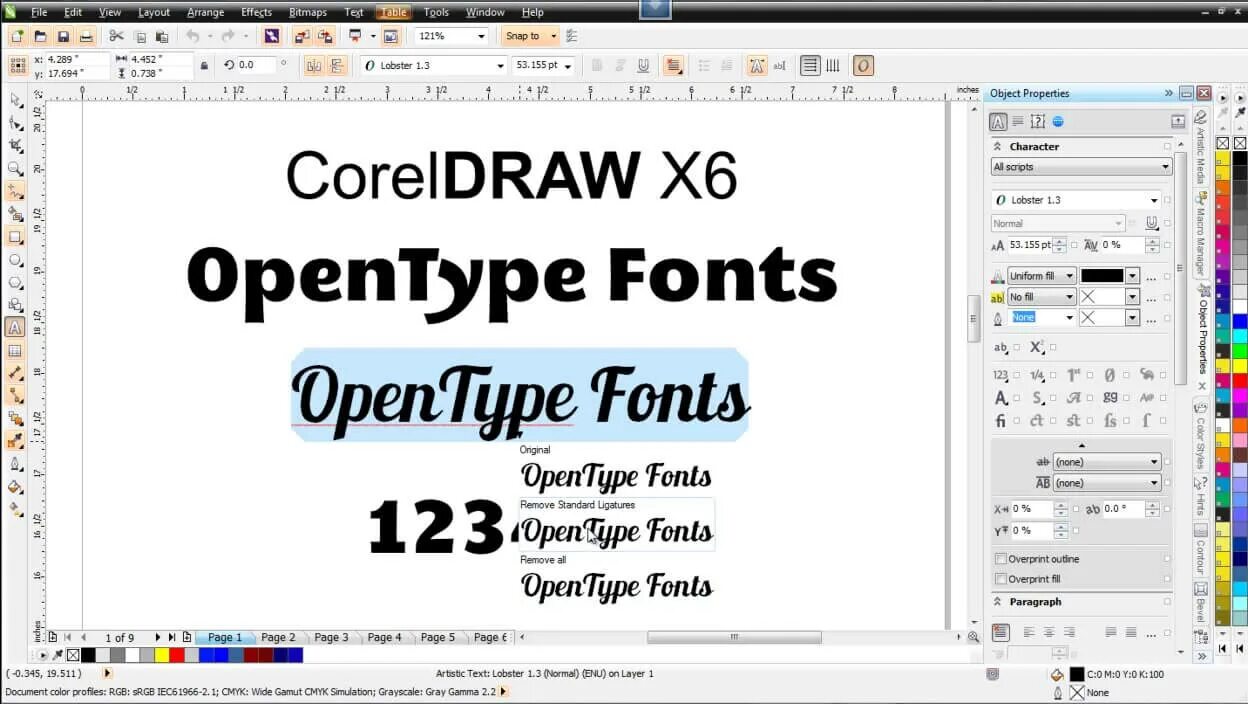Pick the red swatch from the color palette
This screenshot has width=1248, height=704.
pos(176,655)
